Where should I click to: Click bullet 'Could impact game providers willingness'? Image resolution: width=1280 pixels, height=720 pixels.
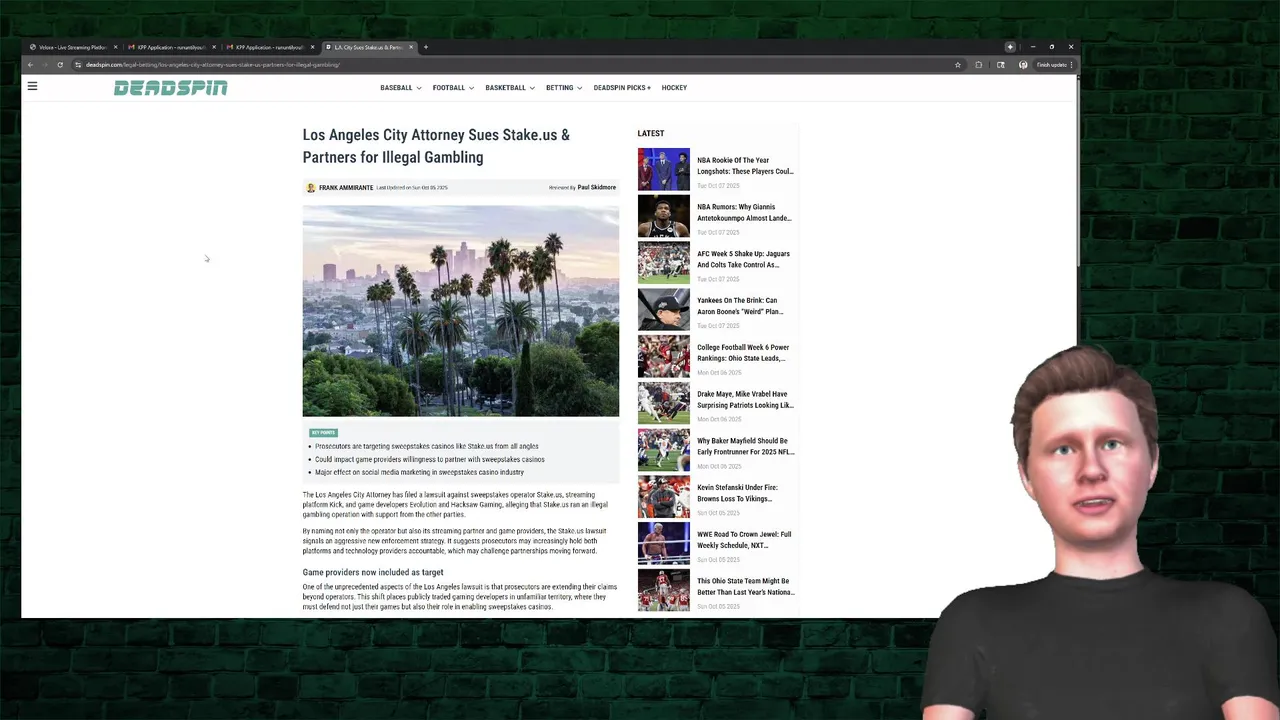coord(430,459)
